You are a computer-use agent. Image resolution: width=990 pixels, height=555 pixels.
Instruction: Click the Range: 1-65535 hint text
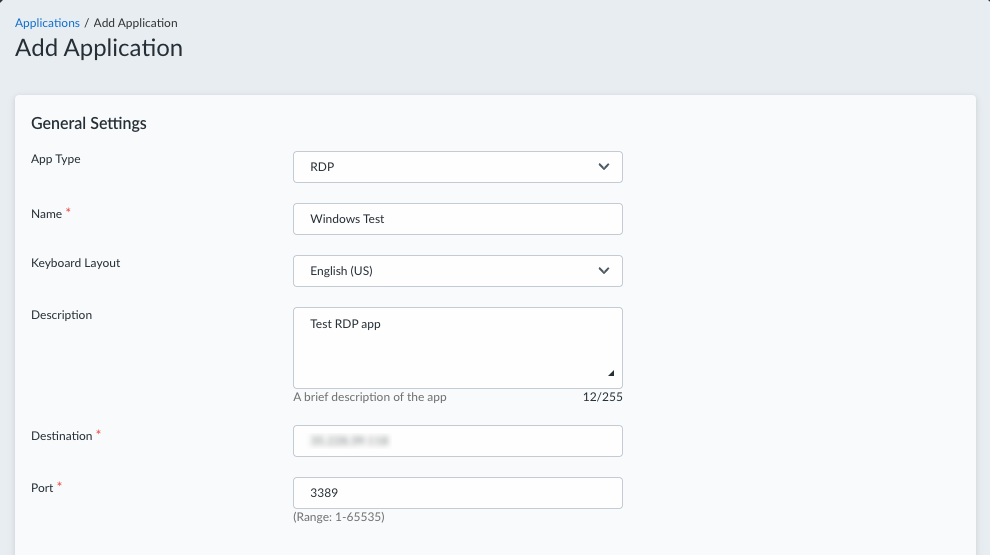pyautogui.click(x=339, y=517)
